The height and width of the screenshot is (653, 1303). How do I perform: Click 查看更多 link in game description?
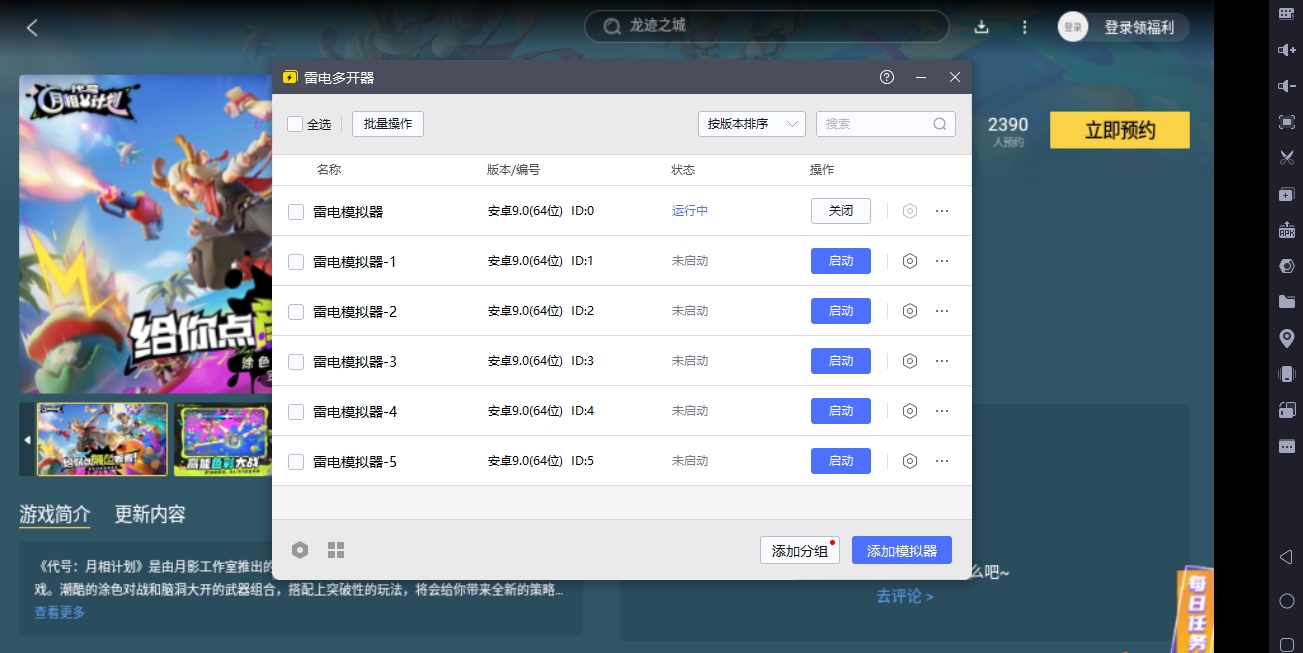click(x=60, y=612)
